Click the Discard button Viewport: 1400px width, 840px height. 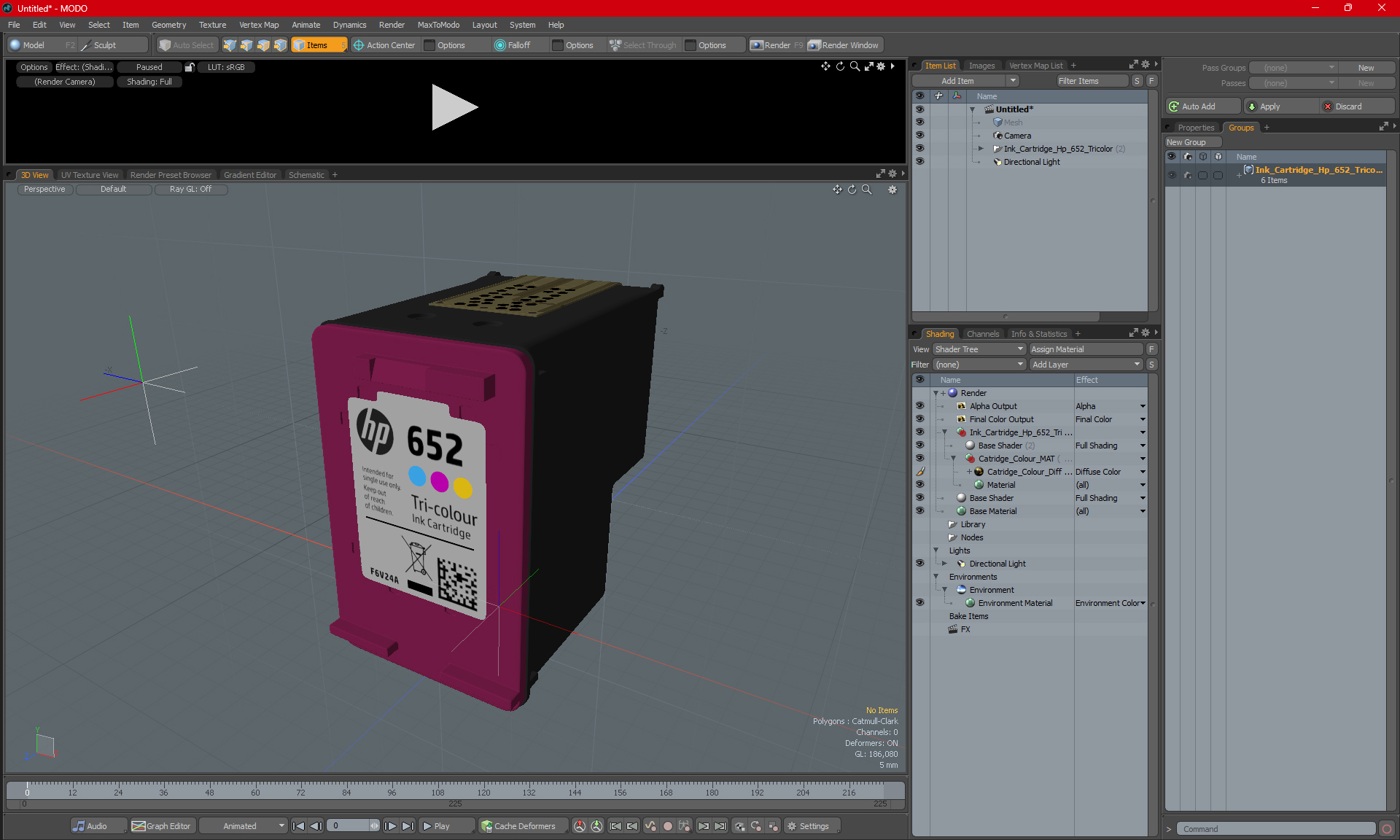click(1357, 106)
